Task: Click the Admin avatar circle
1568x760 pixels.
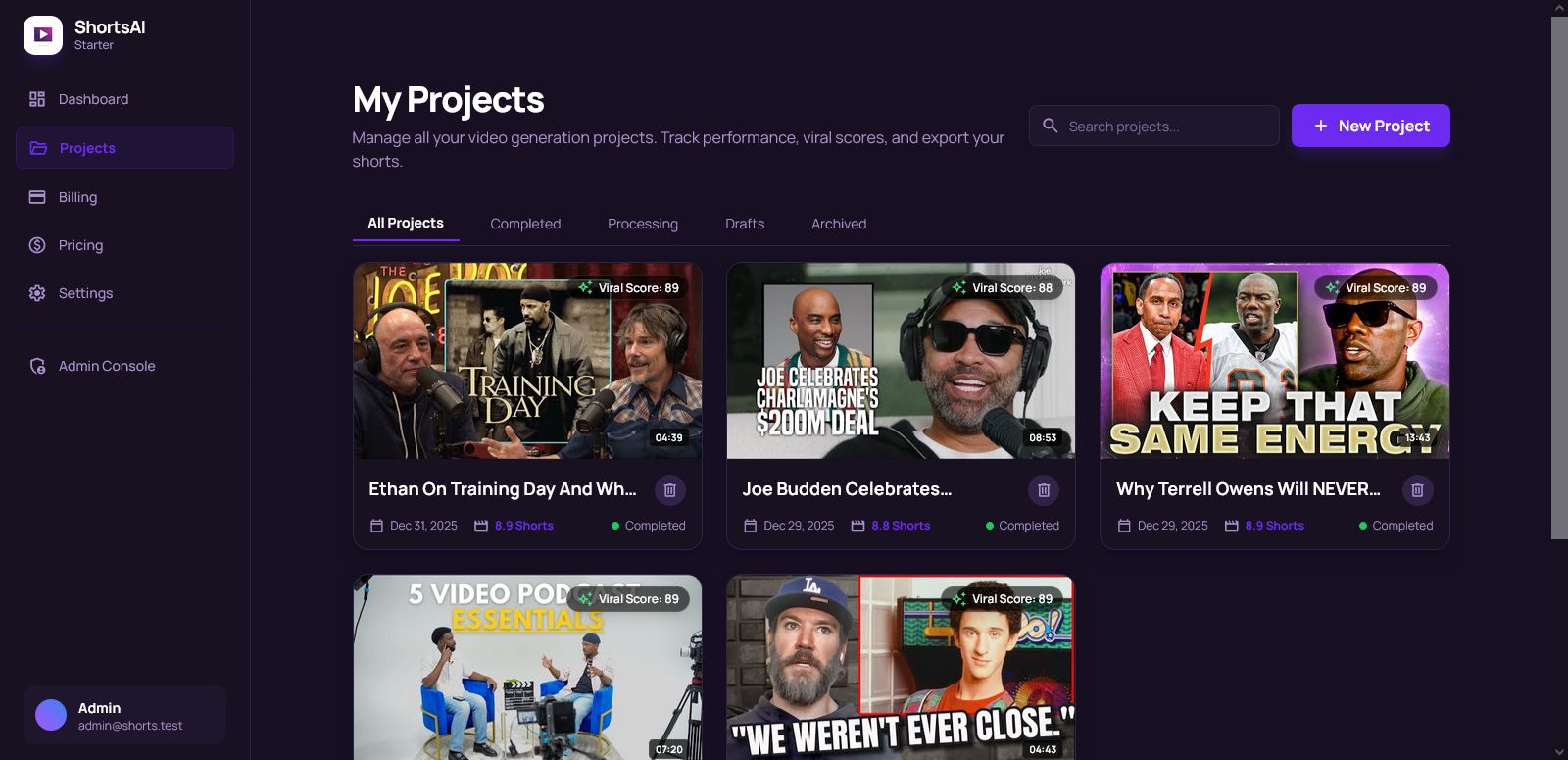Action: (x=51, y=715)
